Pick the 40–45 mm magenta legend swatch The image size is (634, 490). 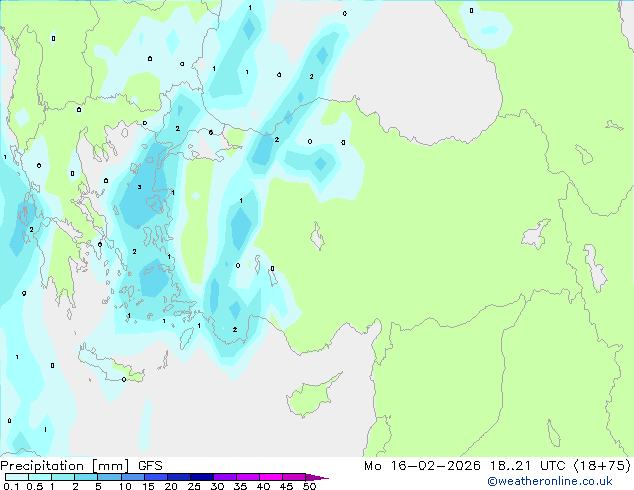coord(271,477)
